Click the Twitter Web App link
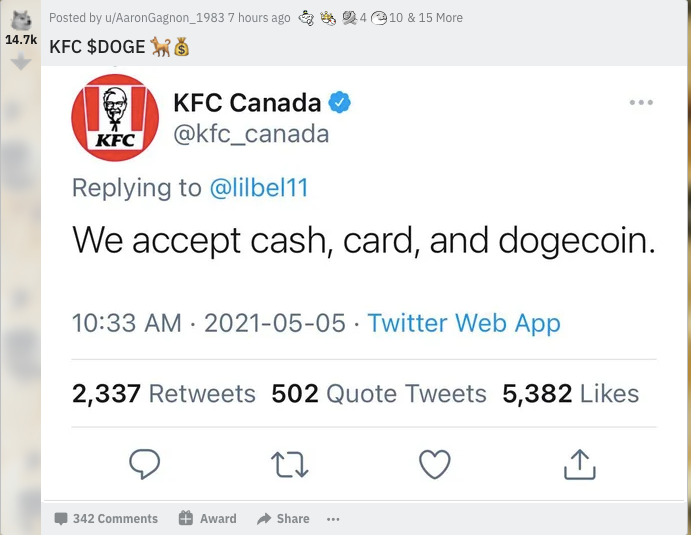The width and height of the screenshot is (691, 535). [x=464, y=323]
